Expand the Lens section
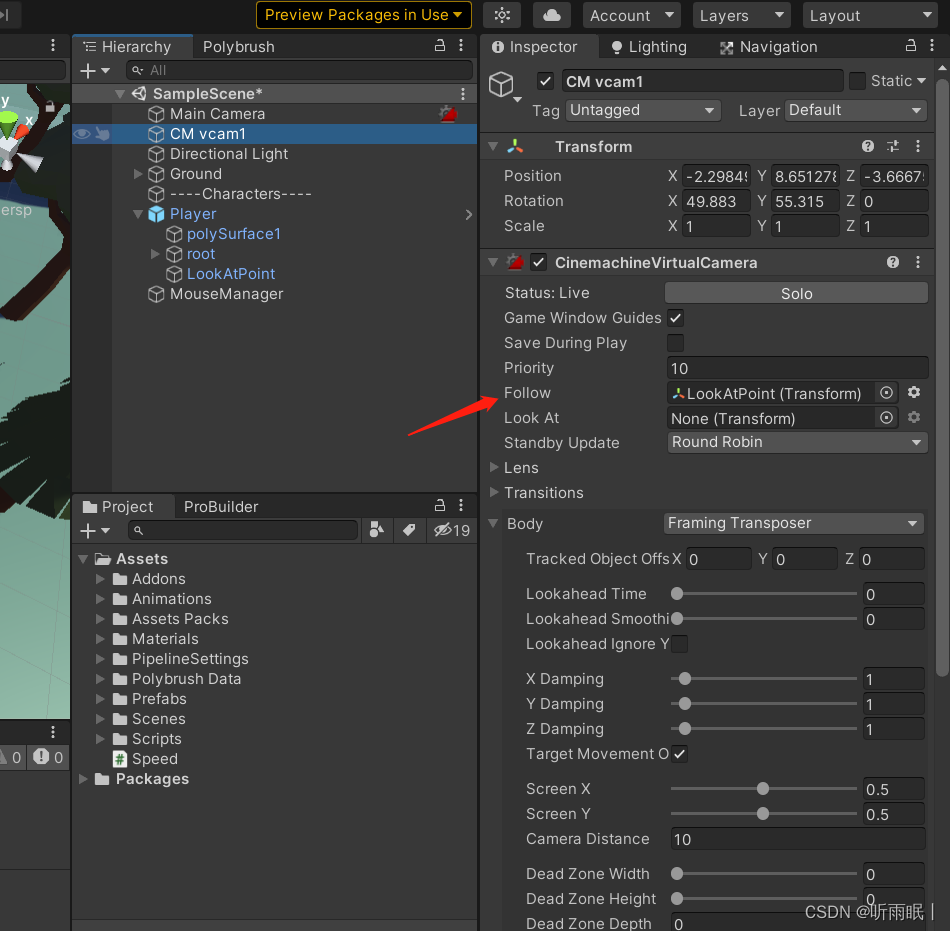 click(494, 467)
